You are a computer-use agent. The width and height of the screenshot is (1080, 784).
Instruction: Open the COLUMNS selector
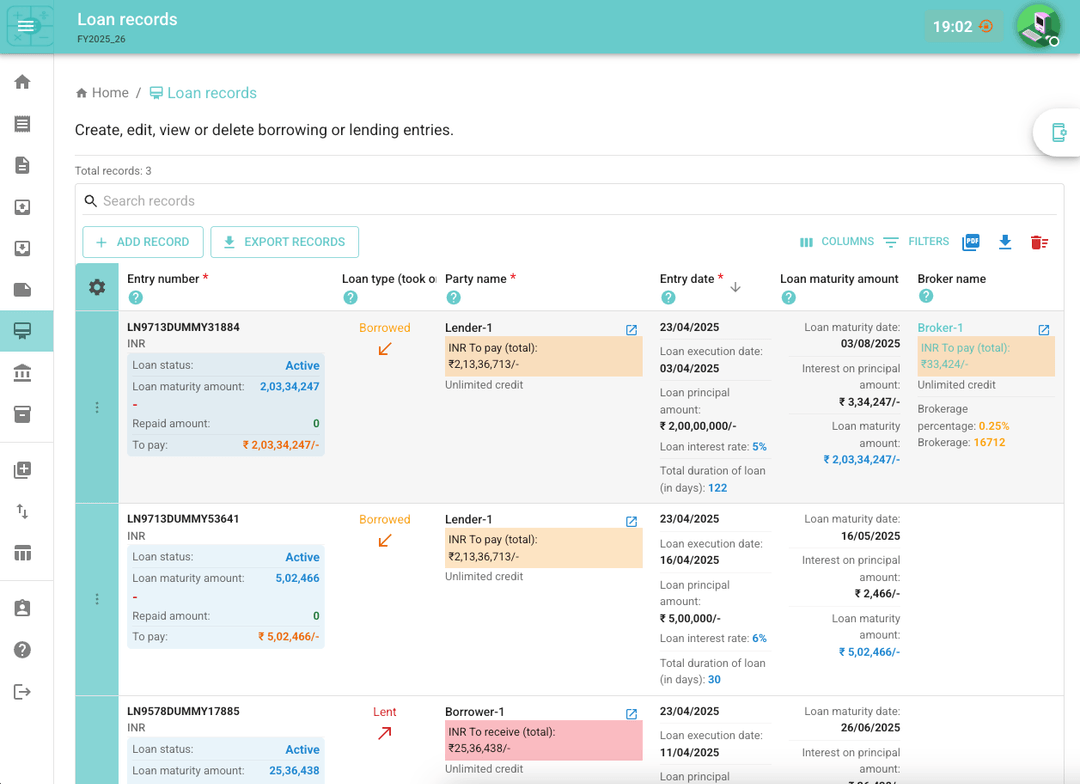pos(837,242)
